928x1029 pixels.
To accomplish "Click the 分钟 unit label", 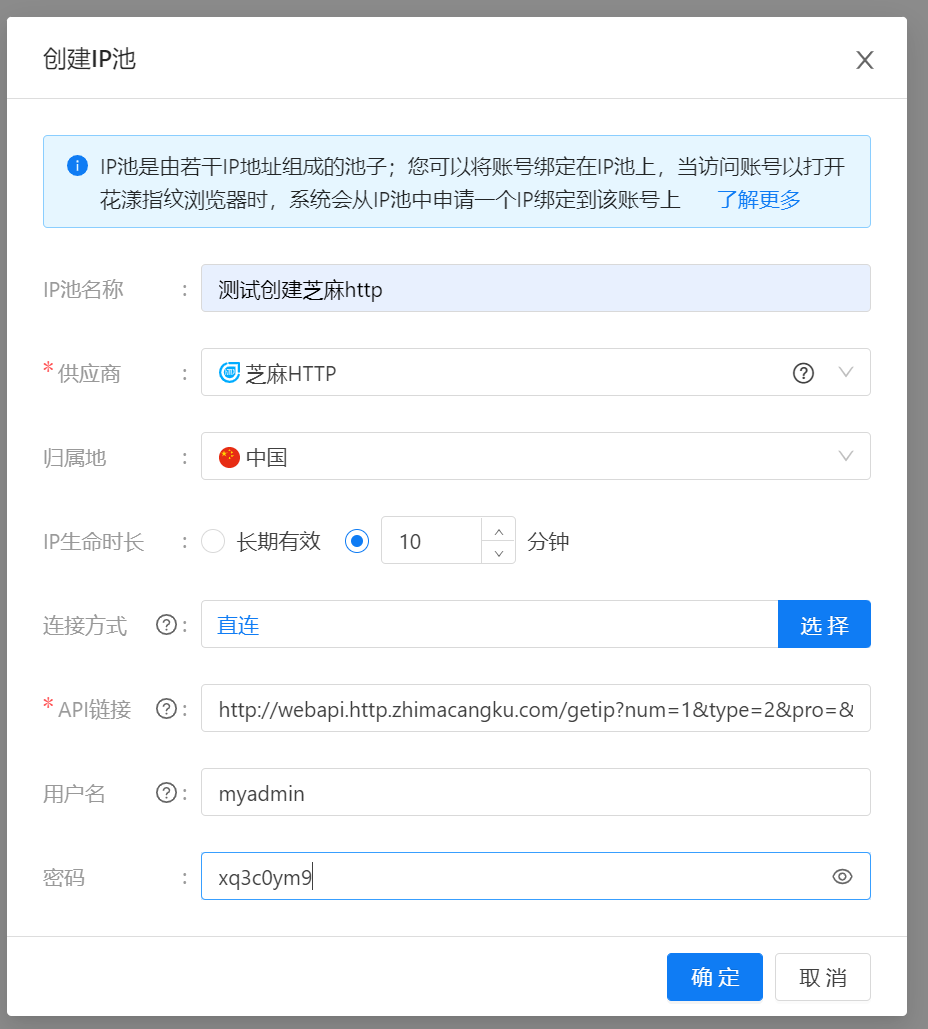I will 548,541.
